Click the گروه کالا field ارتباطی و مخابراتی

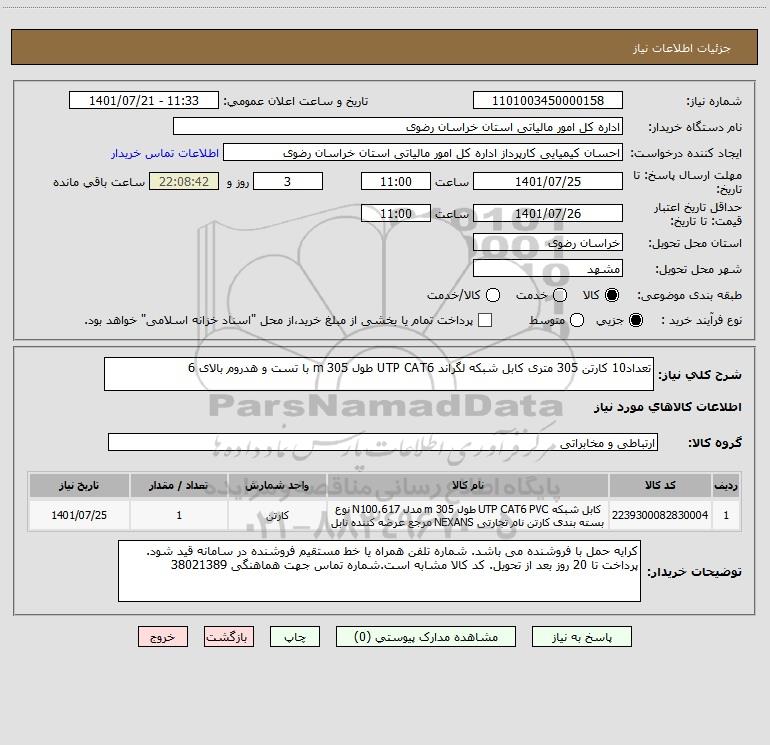(x=383, y=442)
